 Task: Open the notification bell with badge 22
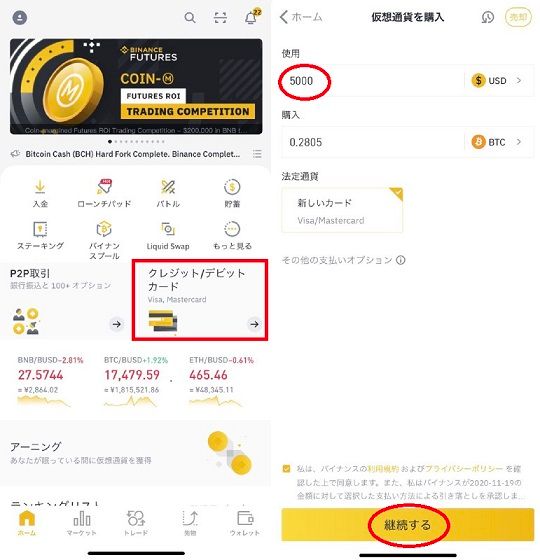click(x=252, y=17)
